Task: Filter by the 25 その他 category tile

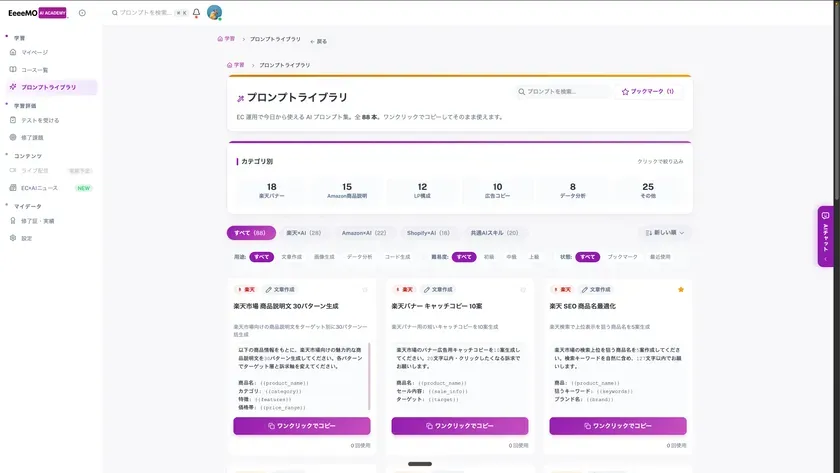Action: [x=648, y=190]
